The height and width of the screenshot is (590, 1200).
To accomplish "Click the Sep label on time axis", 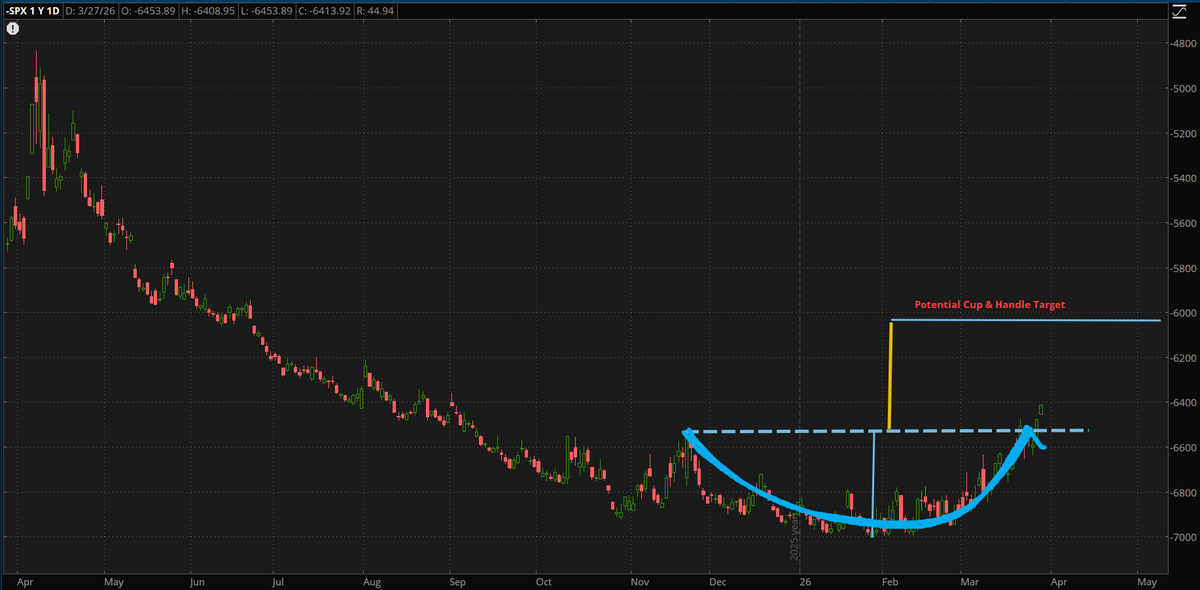I will point(457,581).
